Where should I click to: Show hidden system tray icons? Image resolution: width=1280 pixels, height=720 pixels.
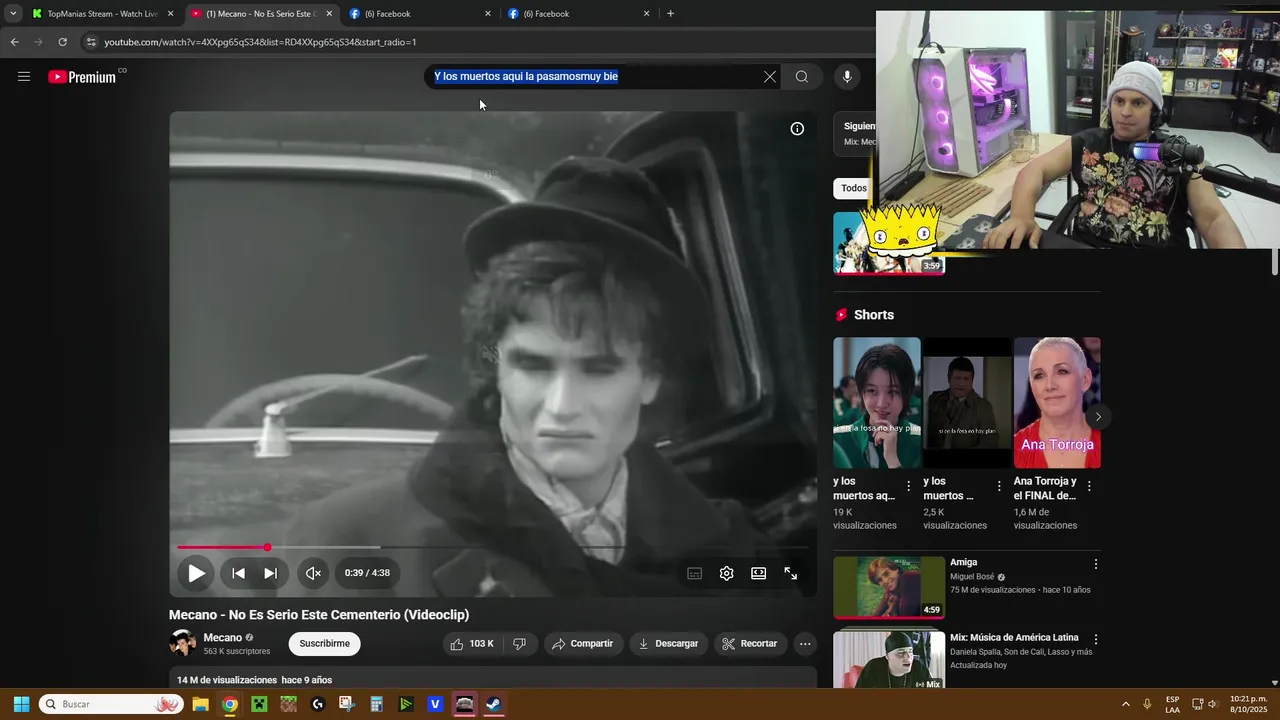click(1125, 704)
